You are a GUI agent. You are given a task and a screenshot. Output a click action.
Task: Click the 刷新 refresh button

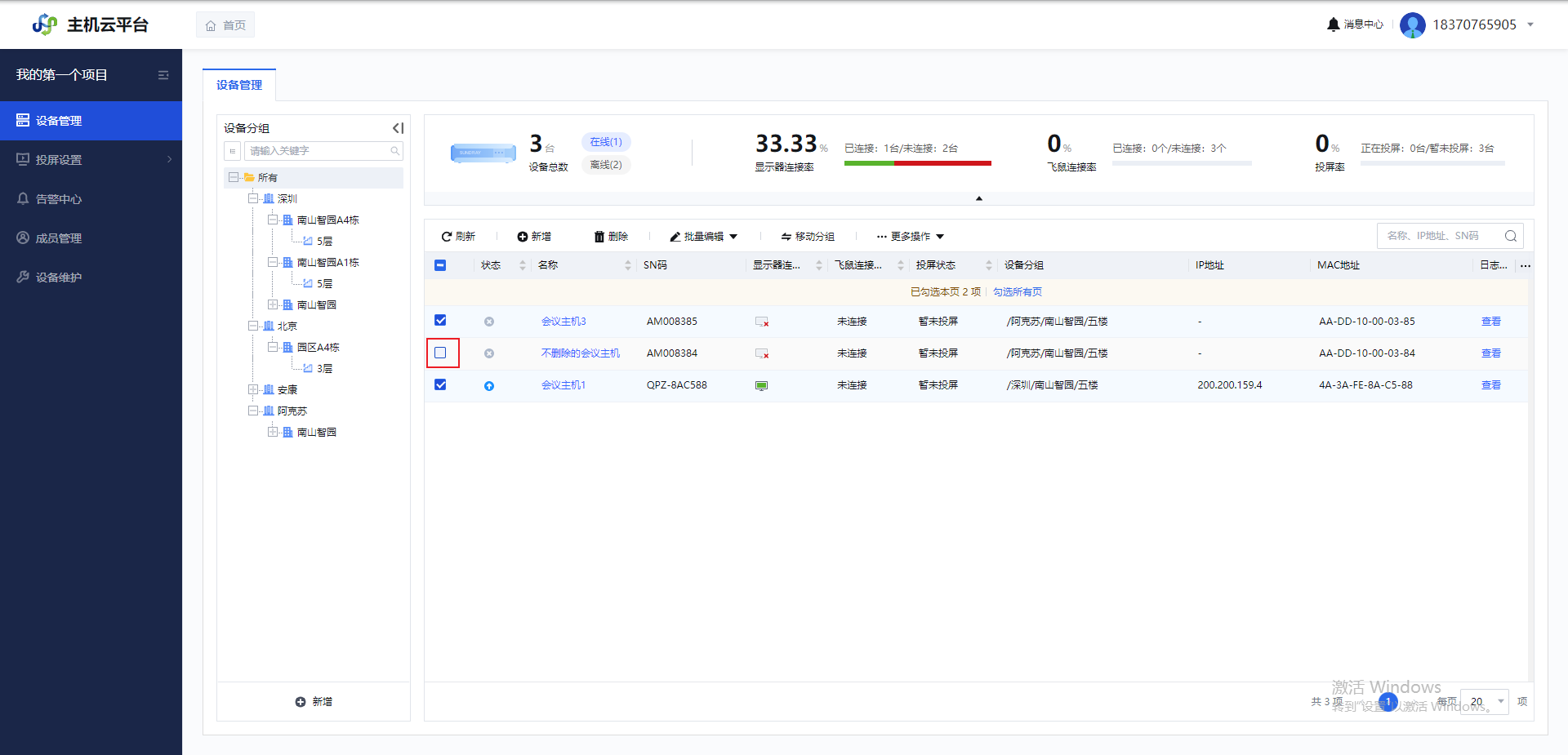[x=458, y=237]
